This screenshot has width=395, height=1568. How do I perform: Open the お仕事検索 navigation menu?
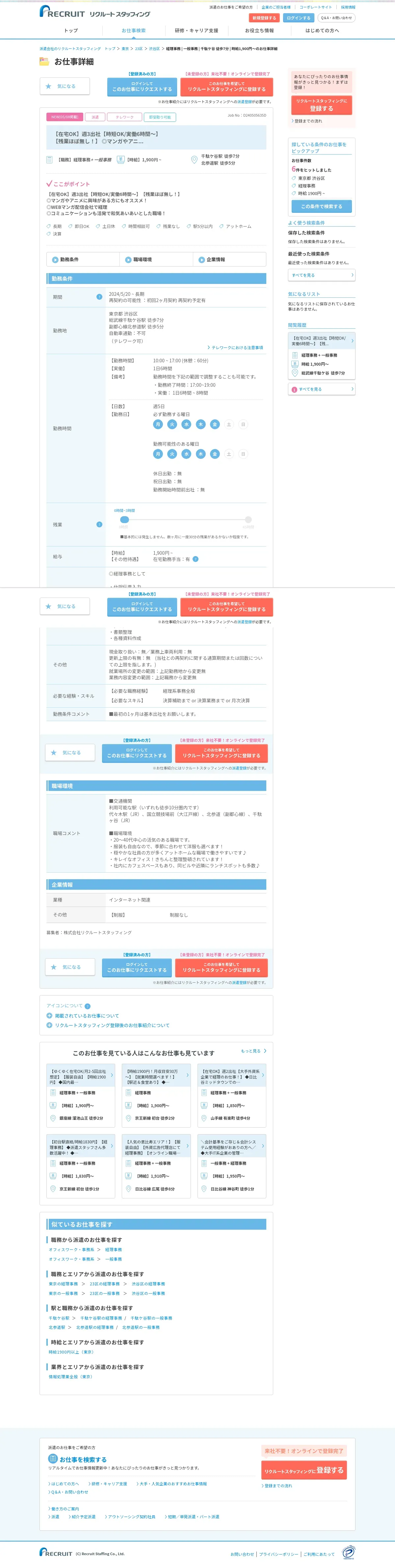point(133,30)
